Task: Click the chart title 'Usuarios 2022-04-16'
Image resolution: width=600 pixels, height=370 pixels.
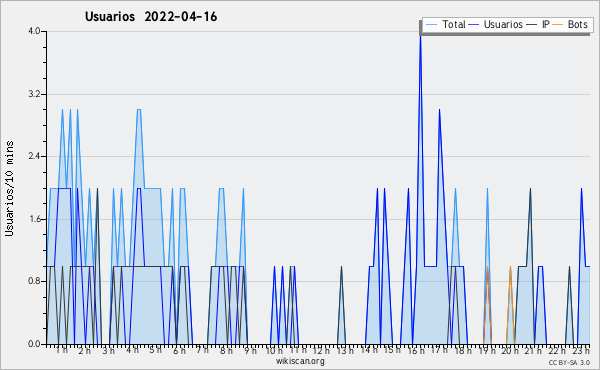Action: tap(151, 17)
